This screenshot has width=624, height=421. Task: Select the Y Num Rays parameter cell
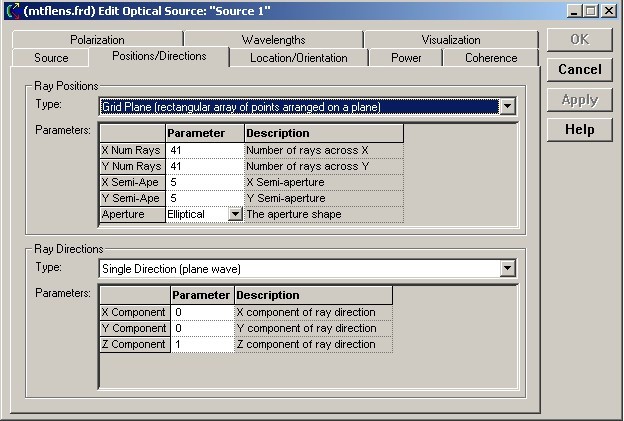pyautogui.click(x=204, y=166)
